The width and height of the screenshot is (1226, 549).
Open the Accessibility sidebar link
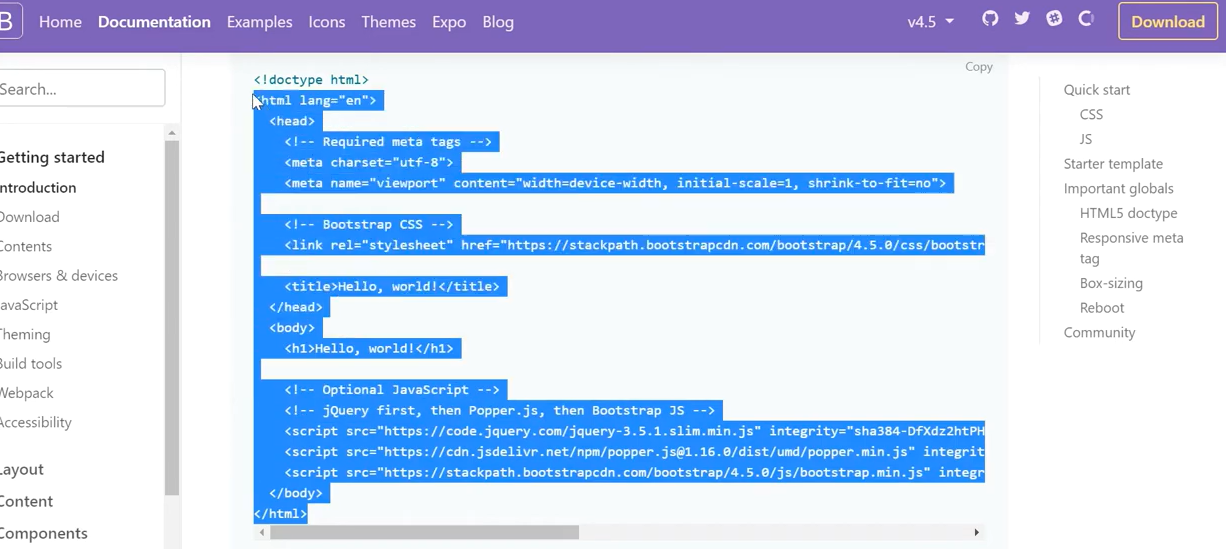click(x=36, y=422)
